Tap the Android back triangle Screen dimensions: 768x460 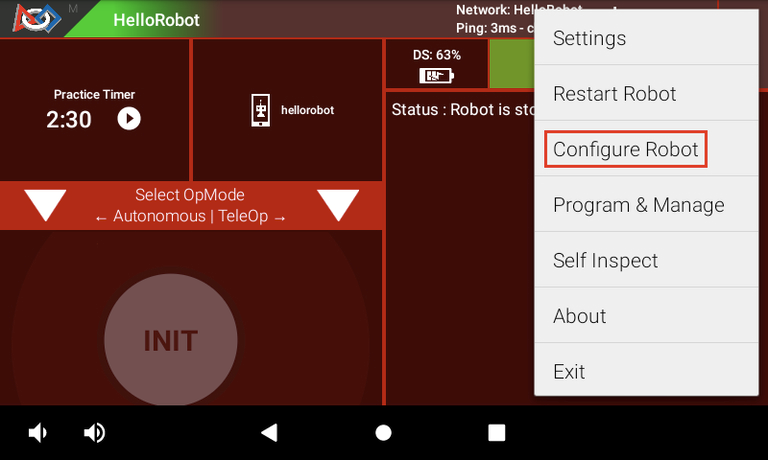pyautogui.click(x=269, y=433)
